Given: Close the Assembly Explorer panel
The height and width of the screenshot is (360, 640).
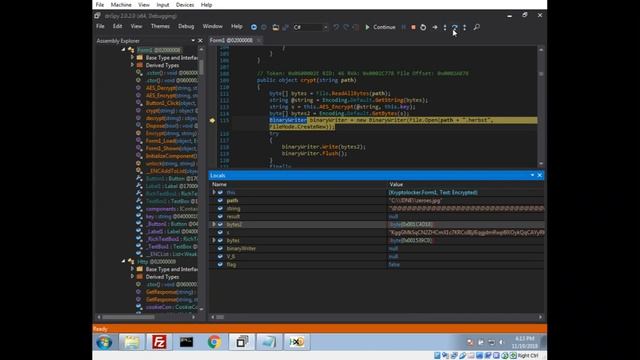Looking at the screenshot, I should pyautogui.click(x=200, y=41).
